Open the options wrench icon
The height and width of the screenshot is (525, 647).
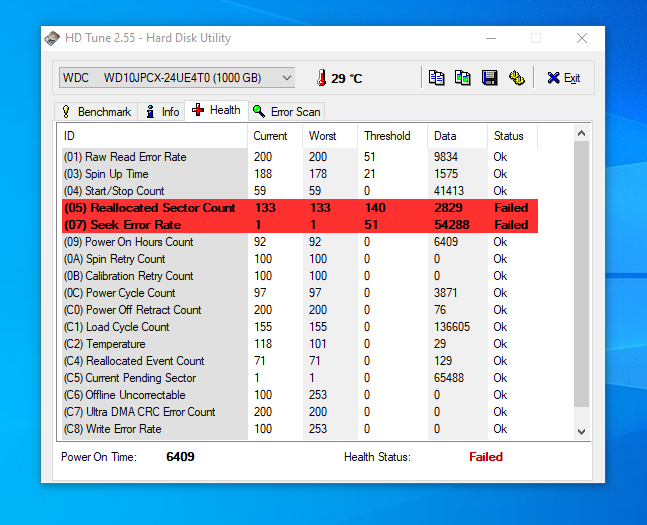click(x=516, y=78)
